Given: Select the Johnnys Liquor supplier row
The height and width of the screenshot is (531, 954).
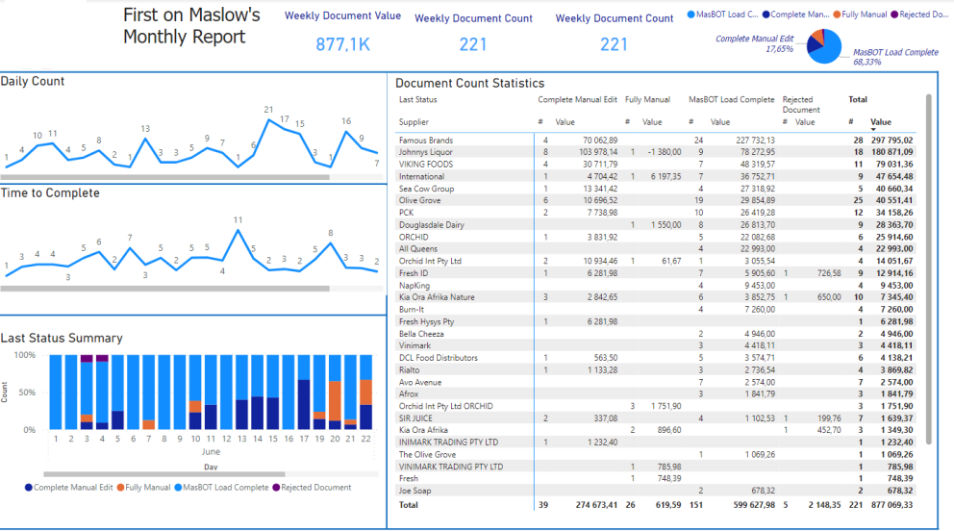Looking at the screenshot, I should (428, 152).
